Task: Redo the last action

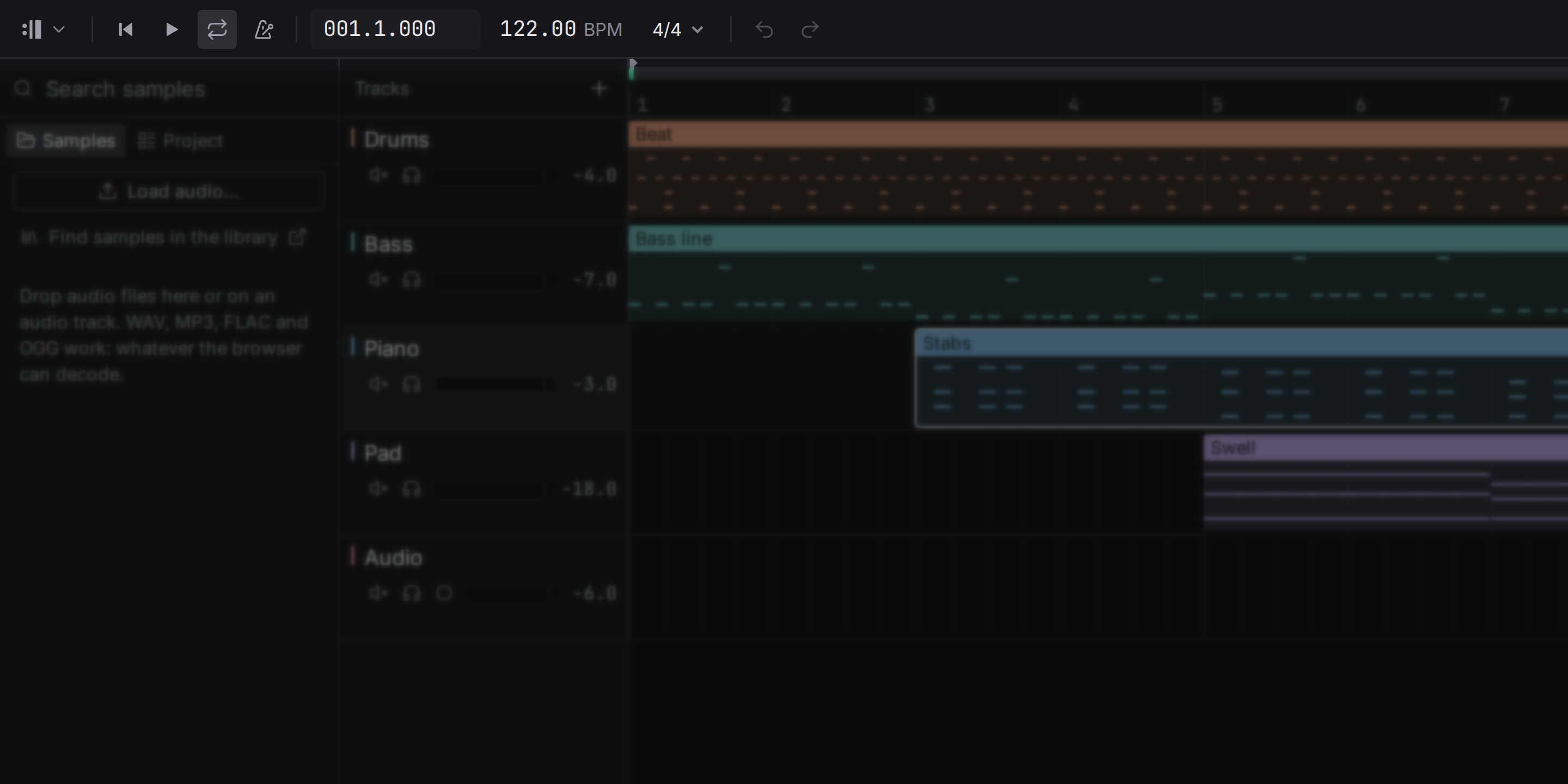Action: coord(810,29)
